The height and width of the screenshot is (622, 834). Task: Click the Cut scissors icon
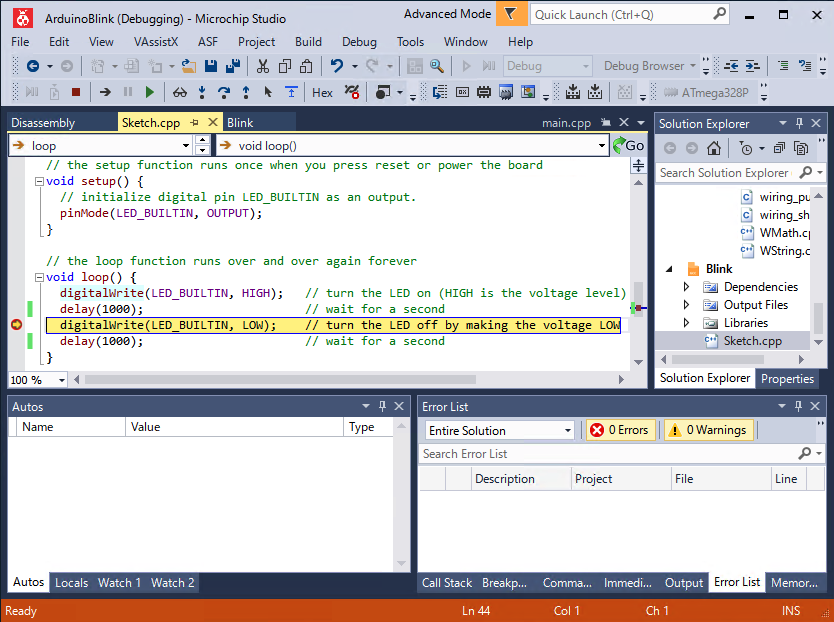(262, 66)
